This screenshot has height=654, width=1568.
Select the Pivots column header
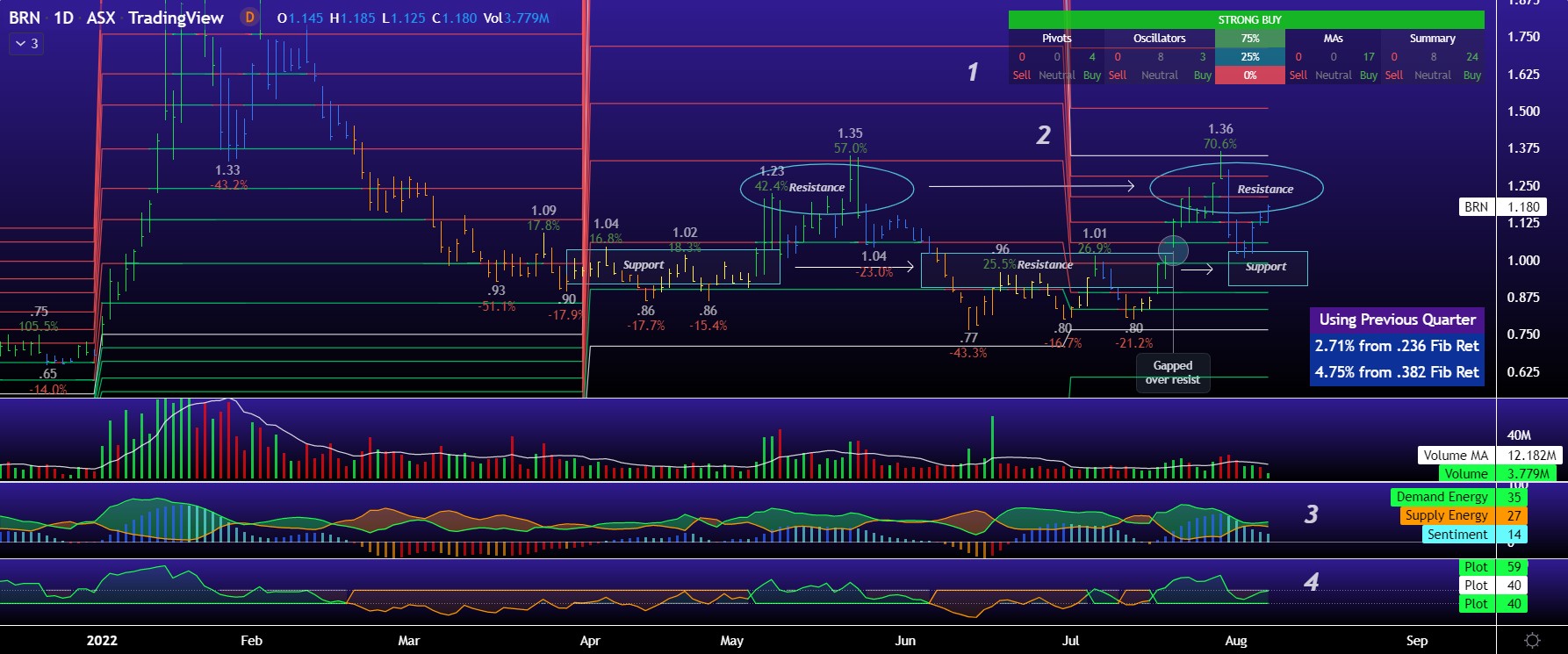(1056, 39)
